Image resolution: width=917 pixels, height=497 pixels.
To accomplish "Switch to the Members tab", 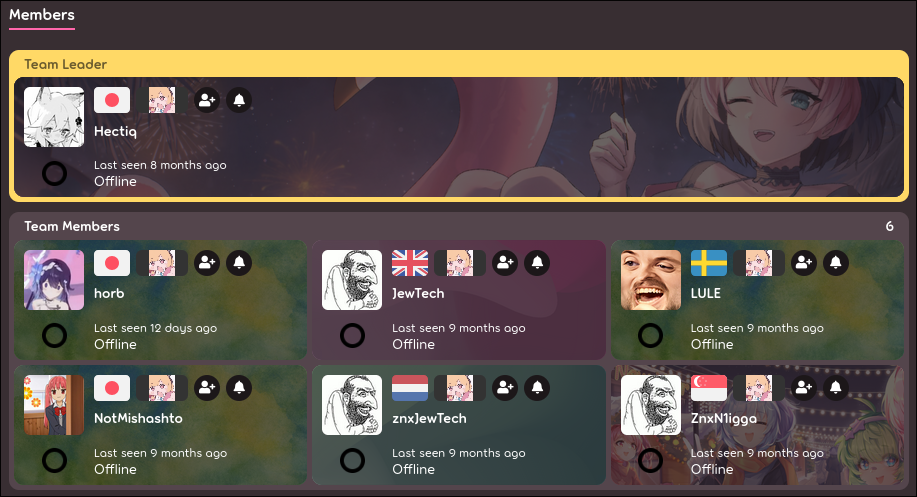I will point(42,15).
